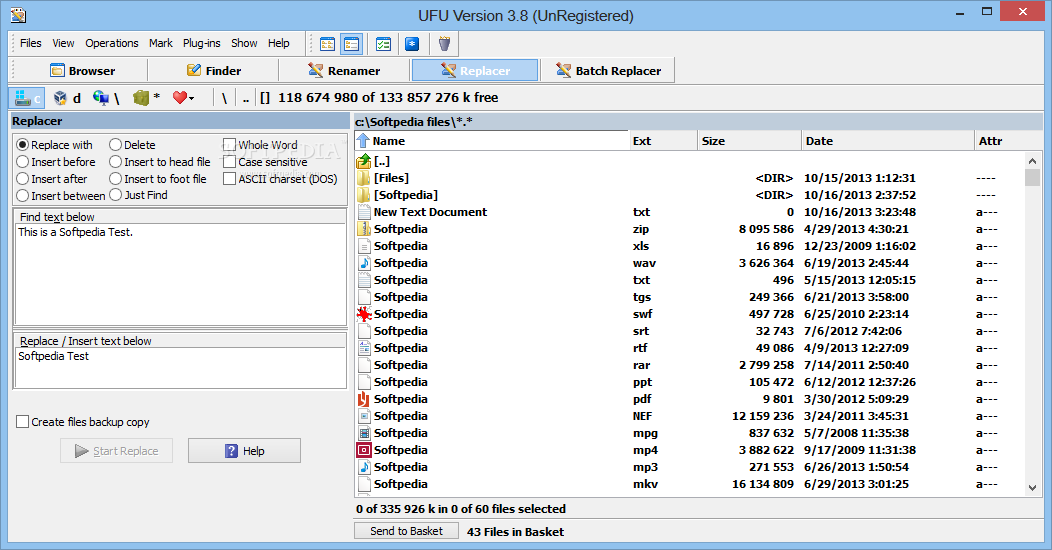1052x550 pixels.
Task: Open the Mark menu
Action: [160, 43]
